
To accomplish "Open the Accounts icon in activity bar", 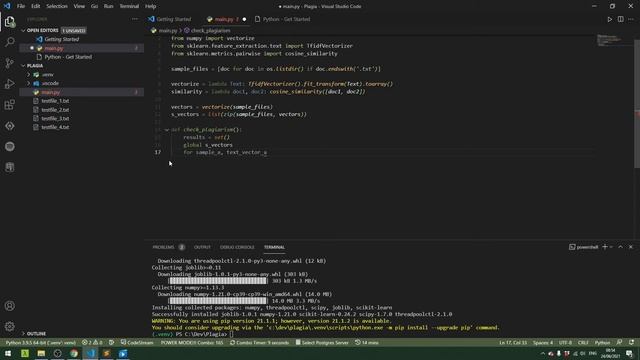I will click(x=9, y=306).
